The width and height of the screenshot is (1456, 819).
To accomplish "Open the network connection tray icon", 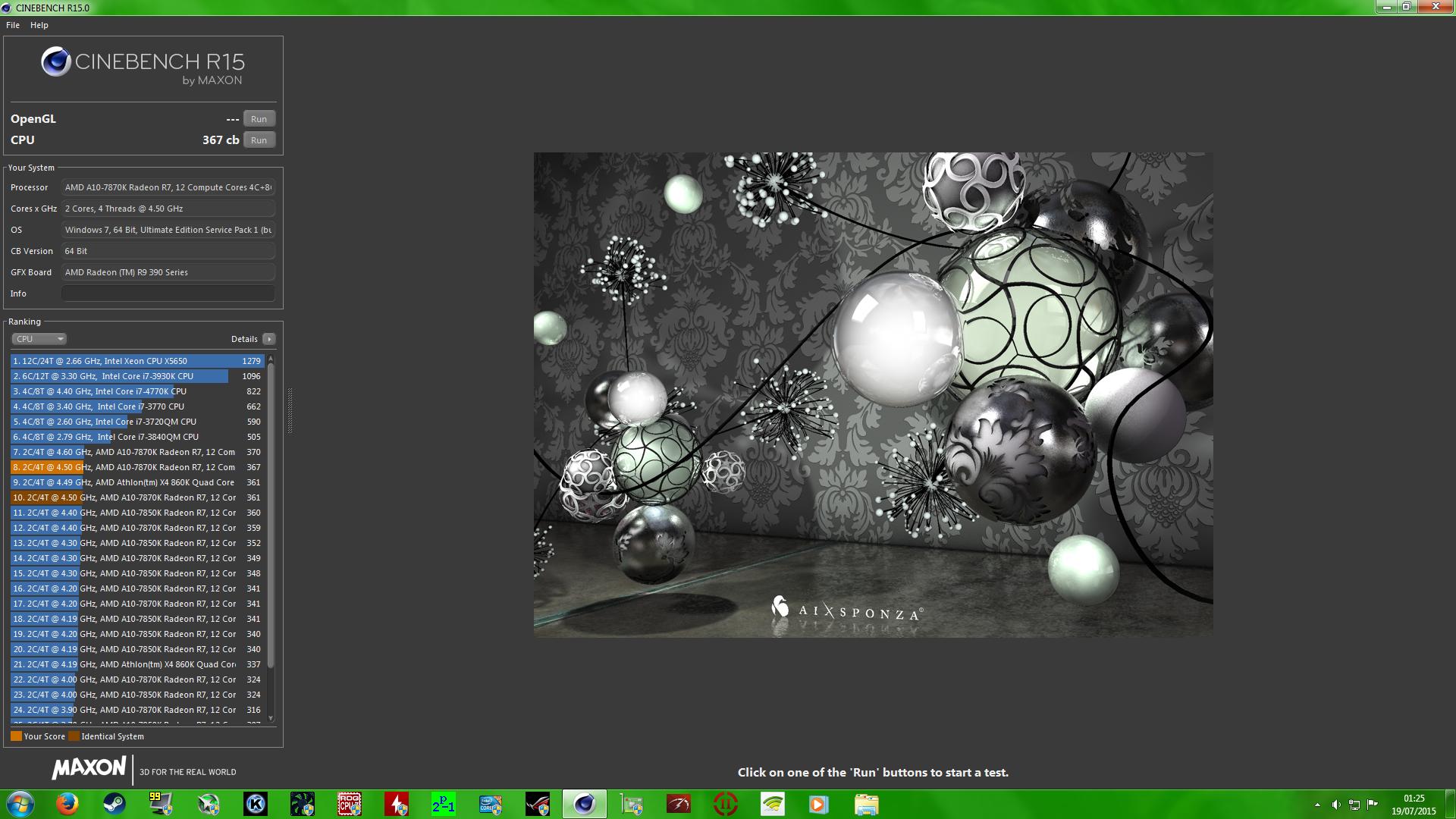I will point(1354,805).
